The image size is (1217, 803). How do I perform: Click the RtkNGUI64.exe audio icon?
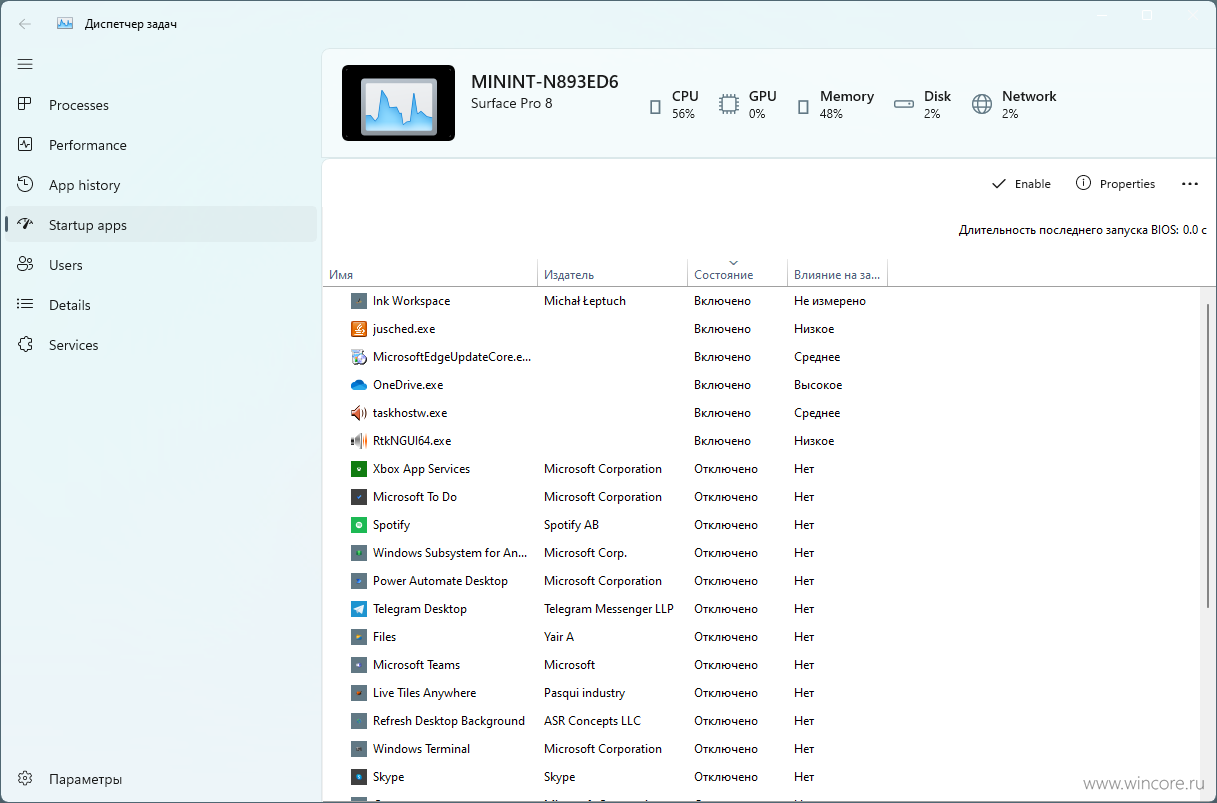pyautogui.click(x=359, y=441)
